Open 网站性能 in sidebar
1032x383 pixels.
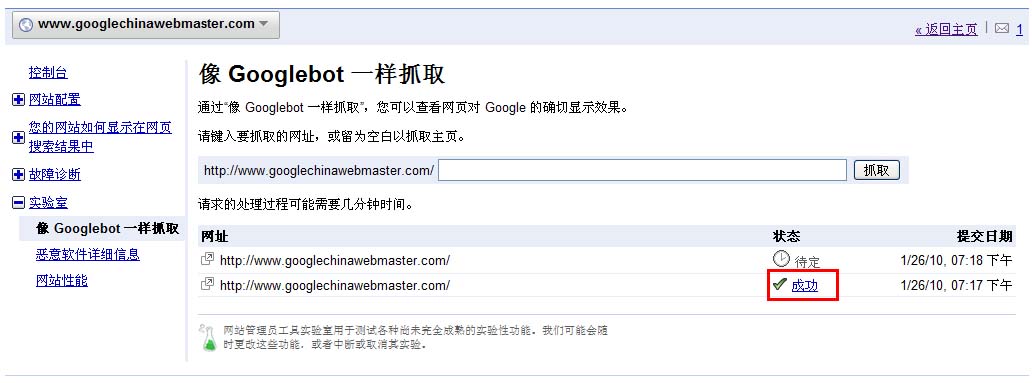click(x=62, y=280)
